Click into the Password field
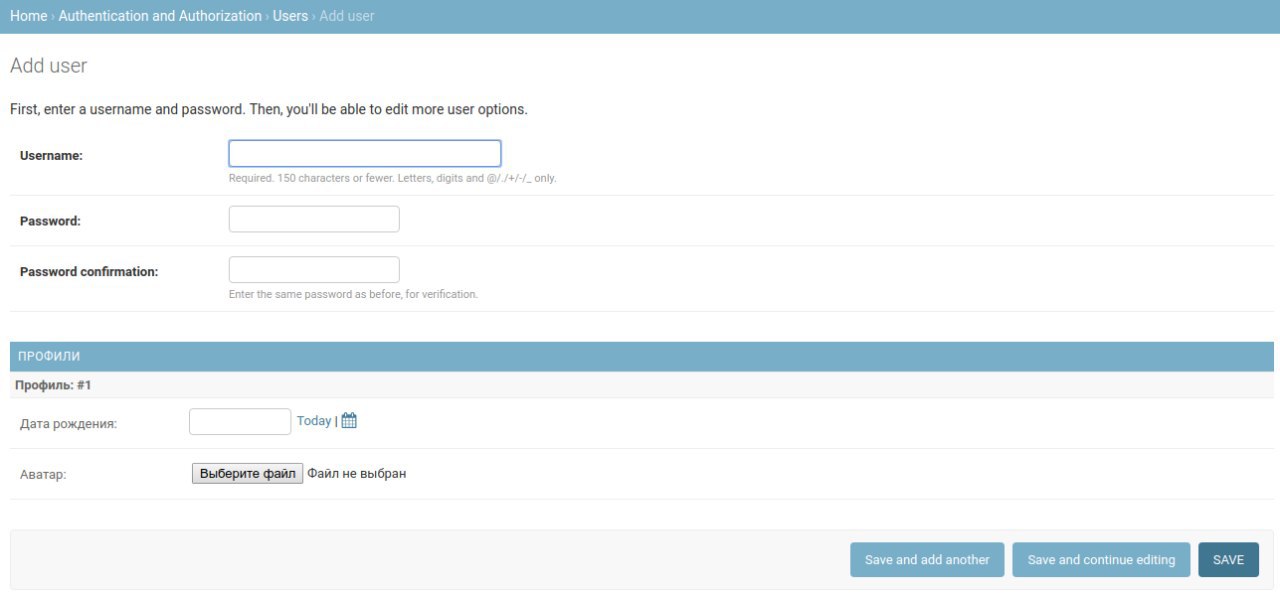Image resolution: width=1280 pixels, height=595 pixels. click(314, 219)
